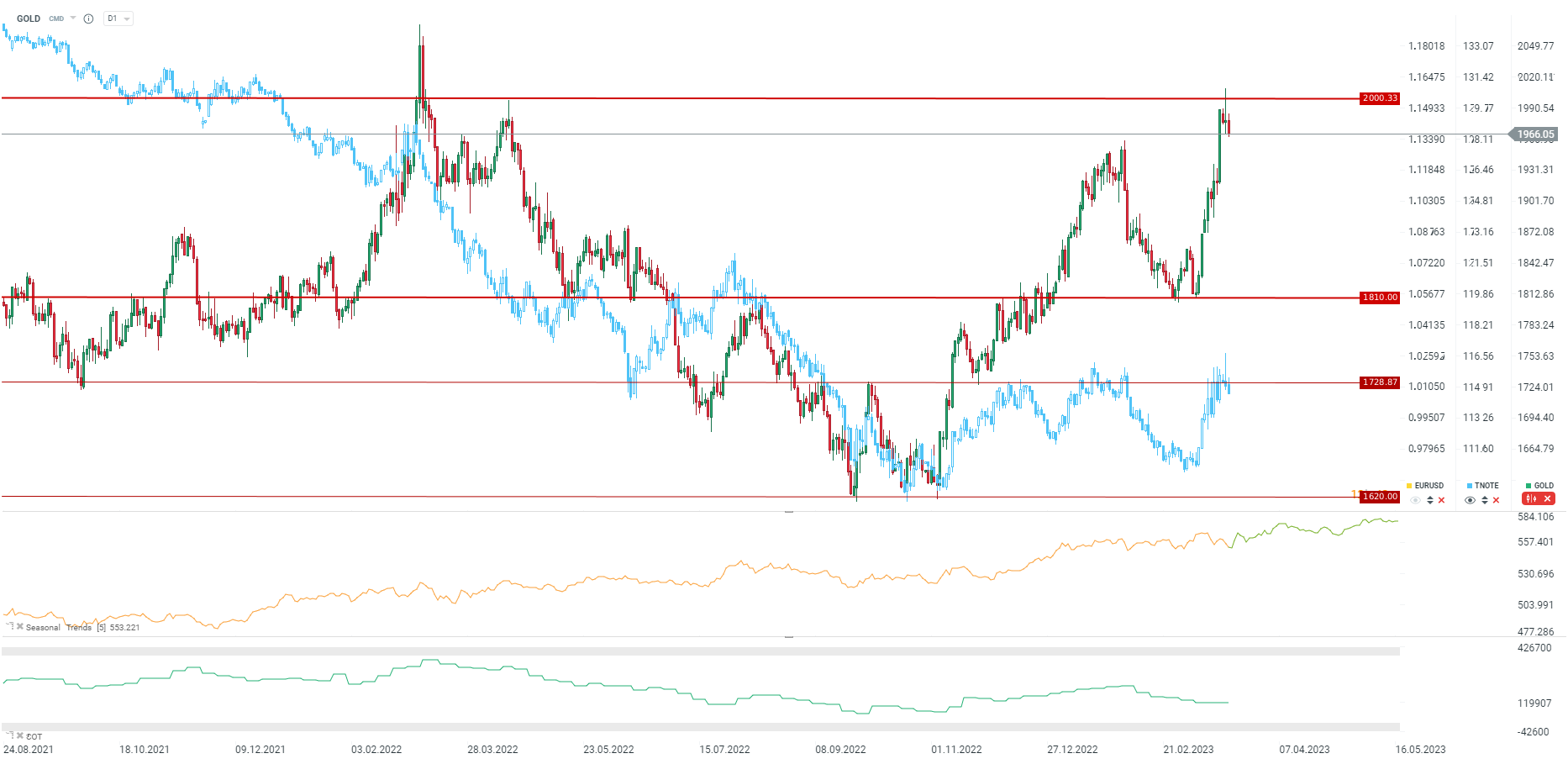
Task: Click the 03.02.2022 date label
Action: coord(376,750)
